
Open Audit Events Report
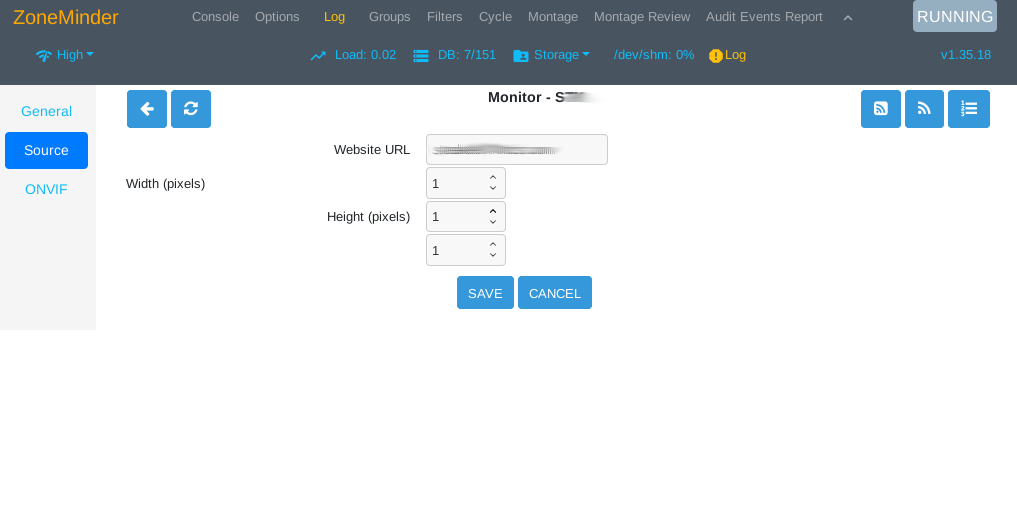764,17
